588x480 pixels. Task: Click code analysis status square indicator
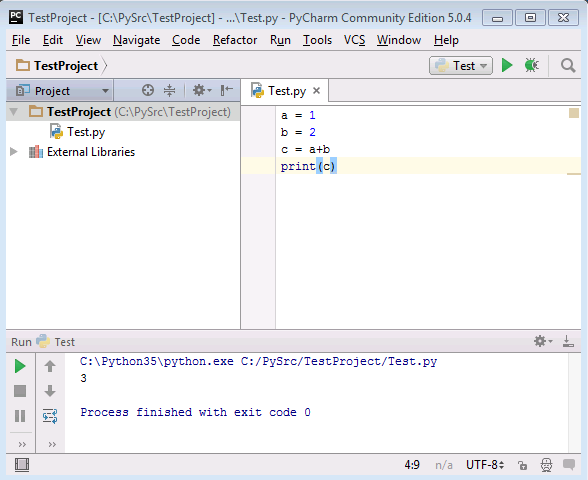(x=574, y=112)
